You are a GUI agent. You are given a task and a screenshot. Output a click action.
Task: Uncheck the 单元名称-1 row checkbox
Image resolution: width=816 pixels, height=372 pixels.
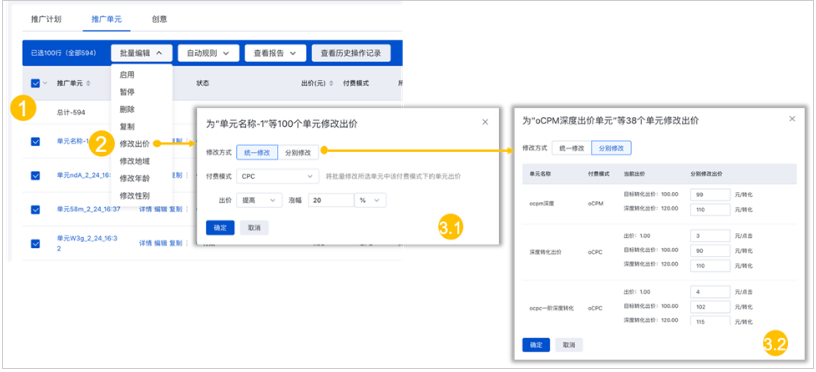click(35, 142)
